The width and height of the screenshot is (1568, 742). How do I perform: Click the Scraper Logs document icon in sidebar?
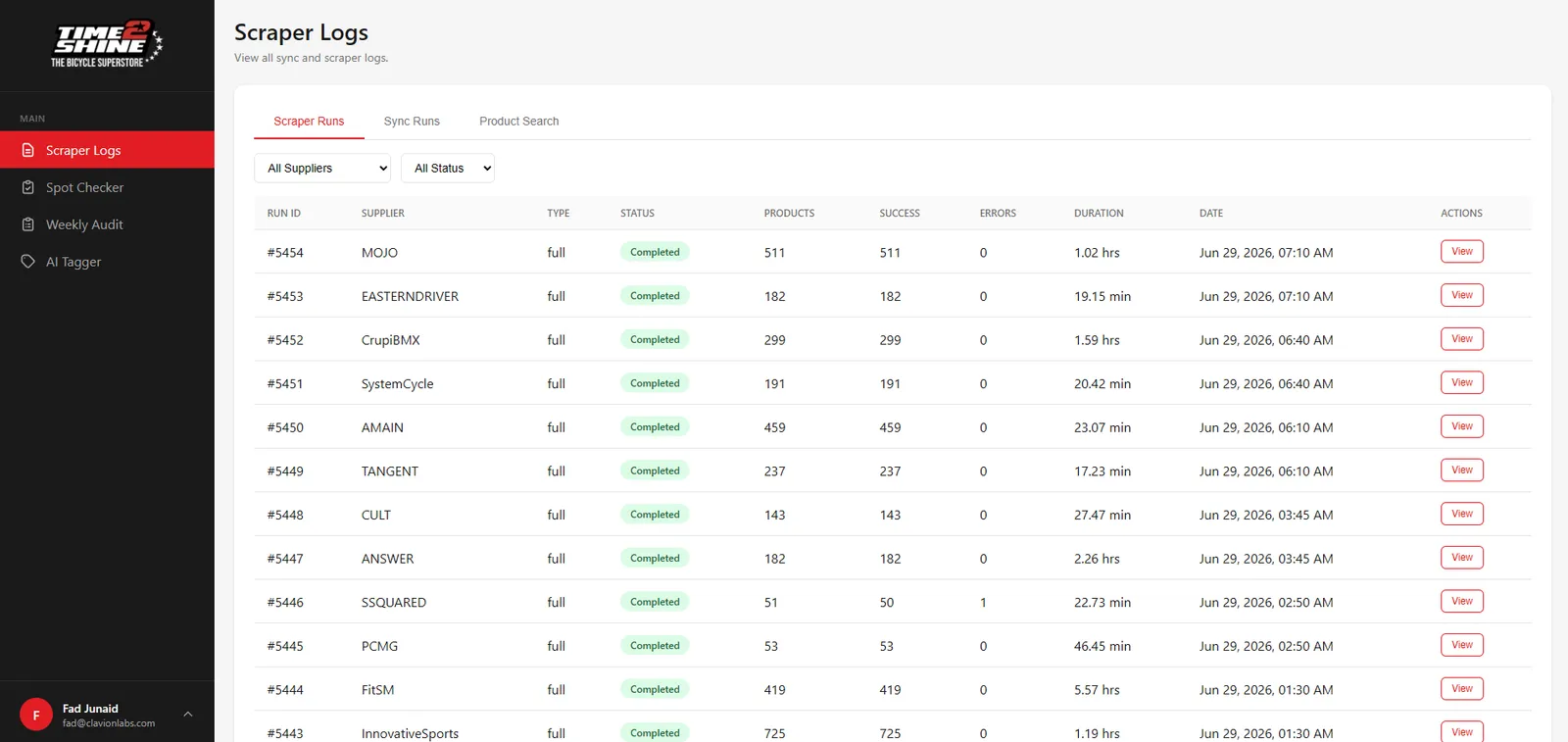pyautogui.click(x=28, y=150)
